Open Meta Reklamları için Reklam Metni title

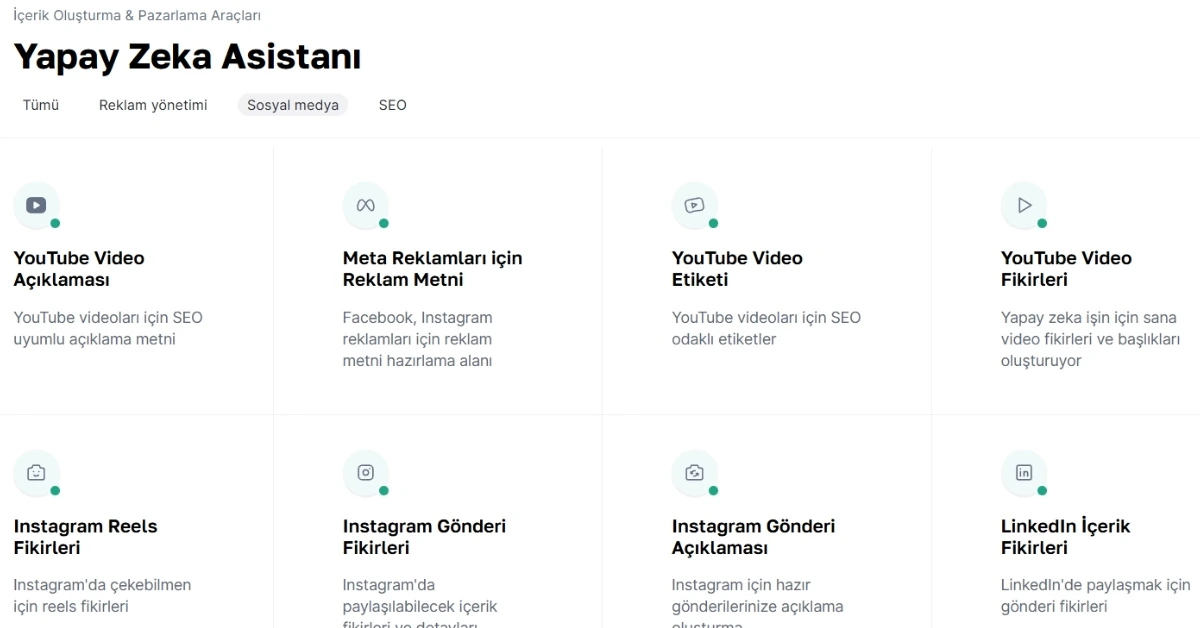(x=432, y=269)
